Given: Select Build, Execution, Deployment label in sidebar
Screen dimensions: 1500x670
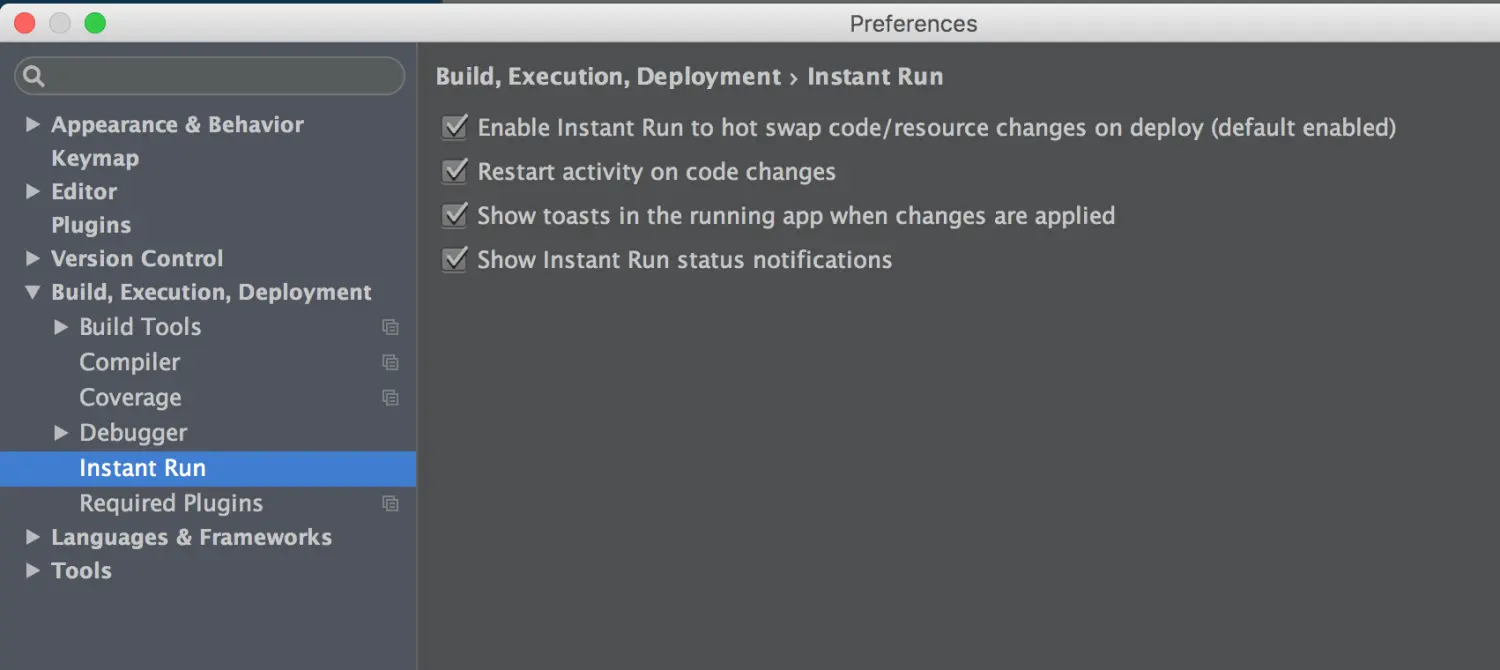Looking at the screenshot, I should (211, 292).
